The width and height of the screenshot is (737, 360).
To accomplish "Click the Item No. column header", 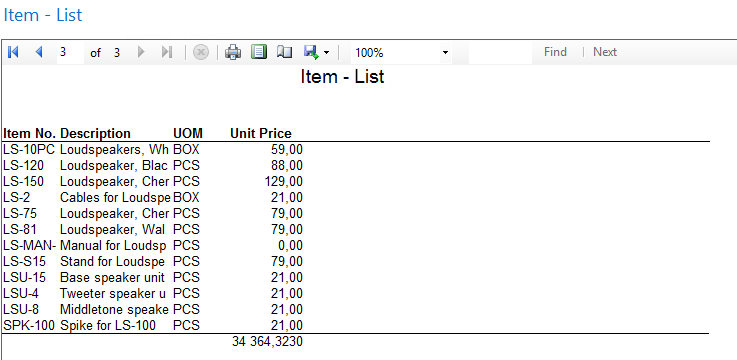I will (x=30, y=133).
